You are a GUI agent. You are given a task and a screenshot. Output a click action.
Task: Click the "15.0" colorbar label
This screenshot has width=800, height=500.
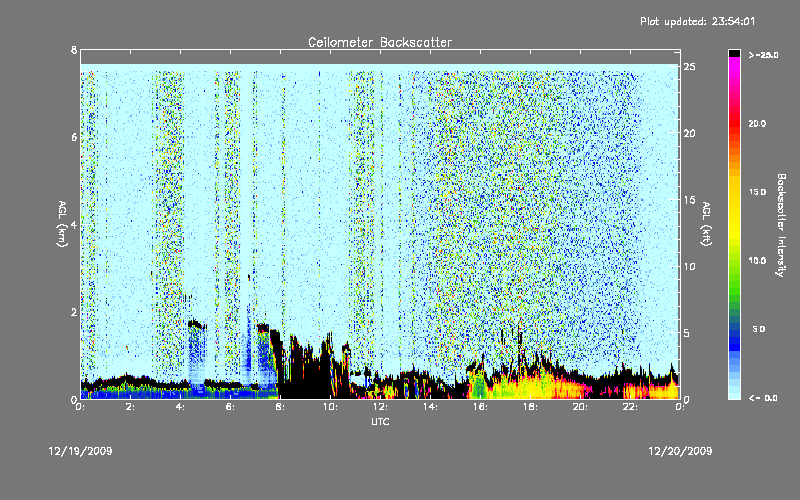pos(758,192)
